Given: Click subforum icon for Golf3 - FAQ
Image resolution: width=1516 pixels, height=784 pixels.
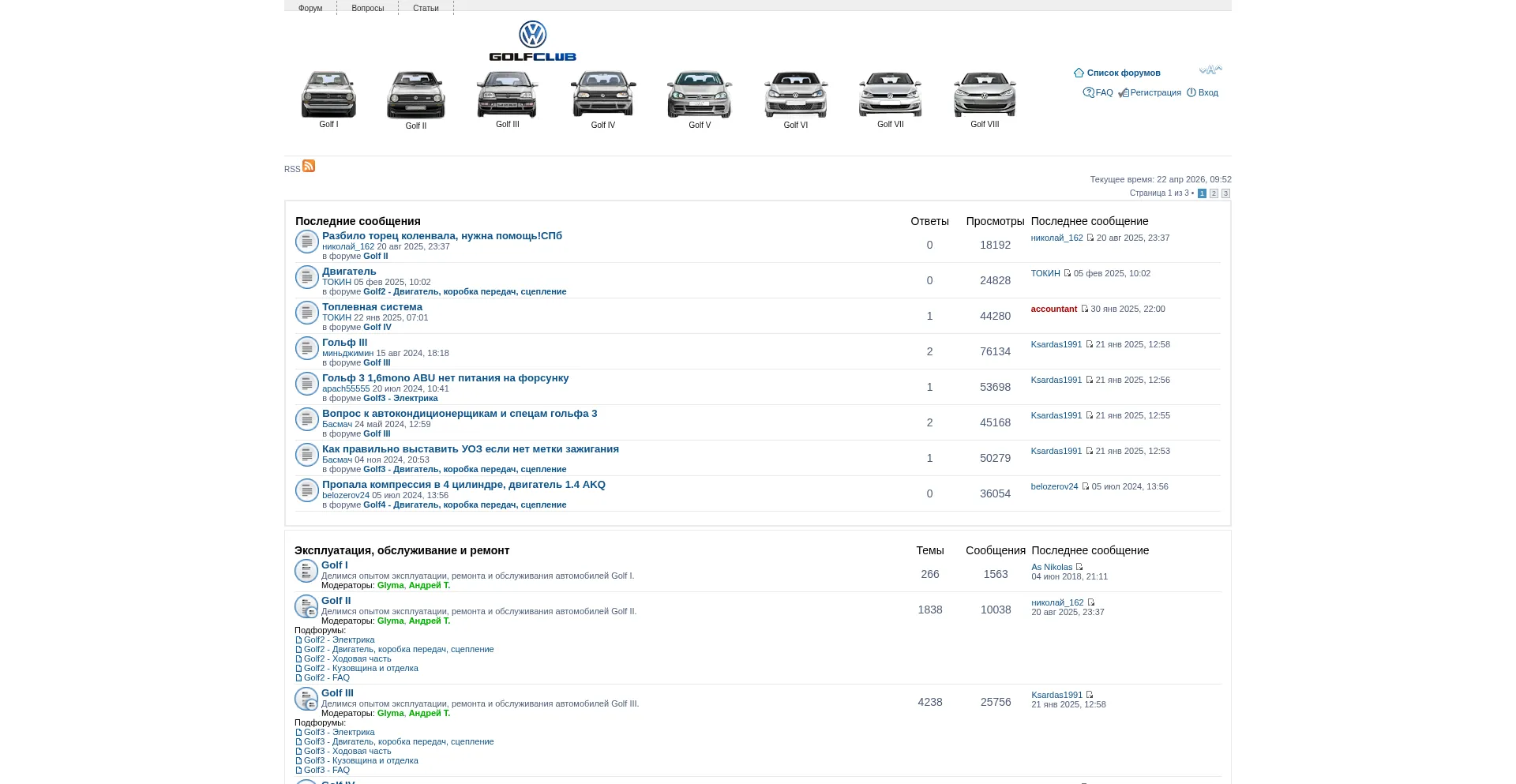Looking at the screenshot, I should (x=298, y=771).
